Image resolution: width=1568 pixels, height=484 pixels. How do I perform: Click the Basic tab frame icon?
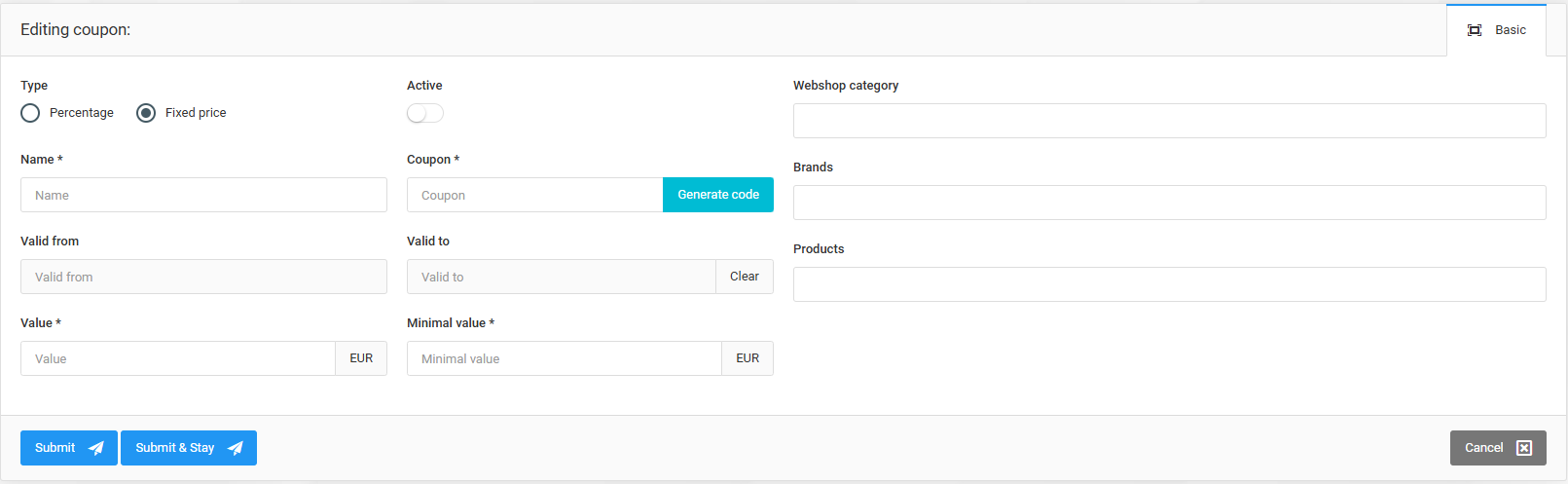[x=1475, y=30]
